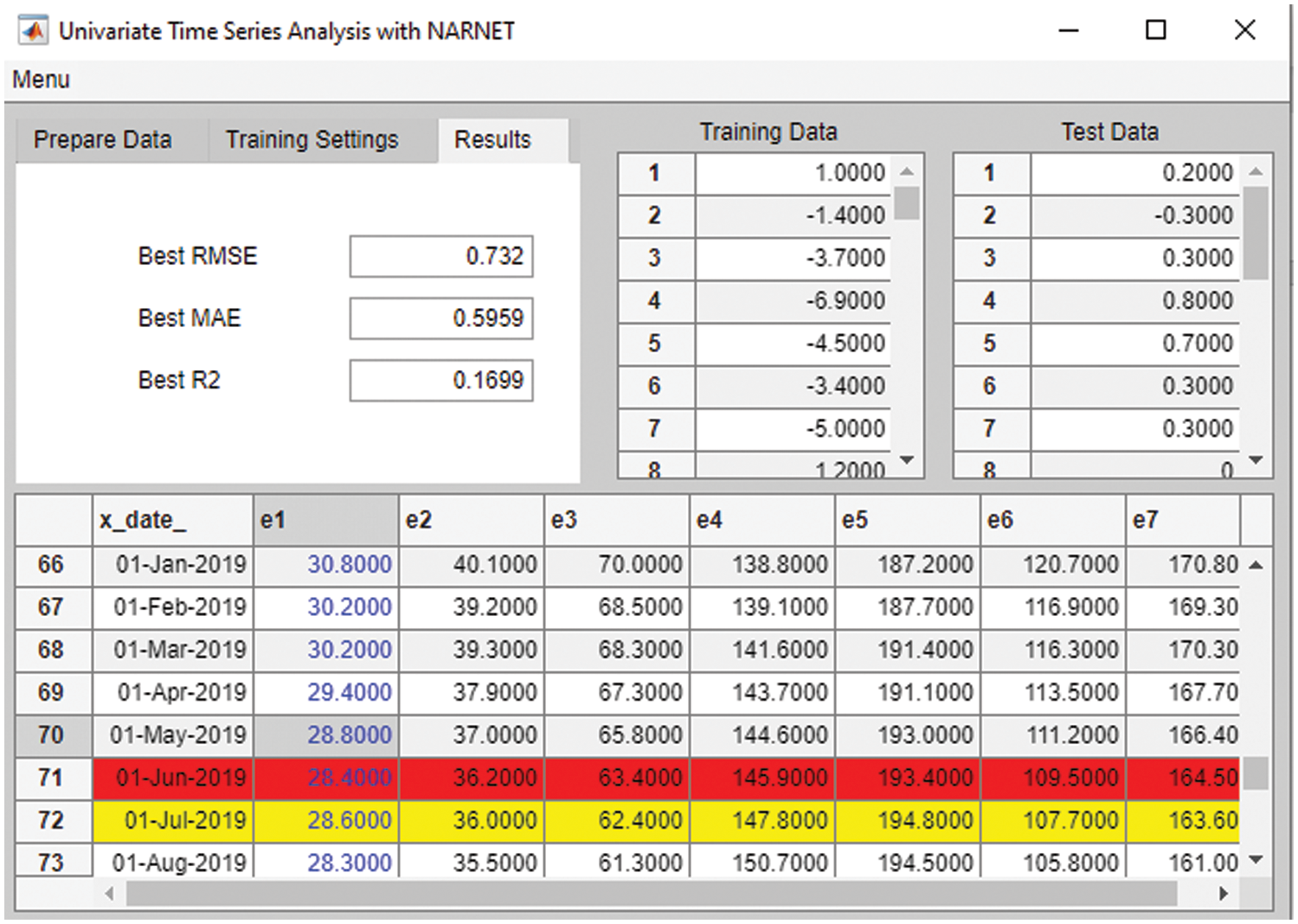This screenshot has height=924, width=1298.
Task: Click the Best MAE value field
Action: click(441, 318)
